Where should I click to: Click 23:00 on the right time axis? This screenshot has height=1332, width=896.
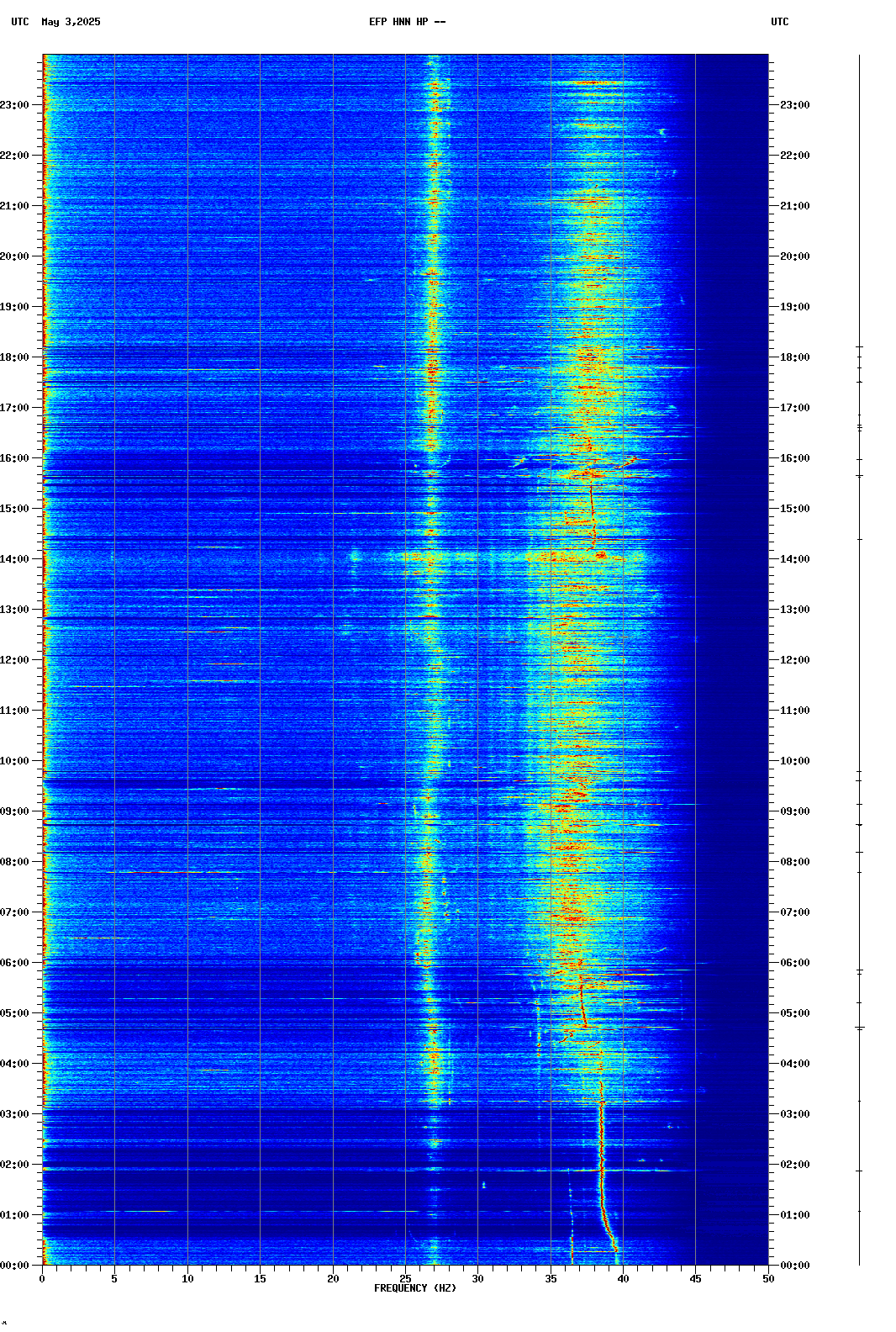(x=795, y=105)
